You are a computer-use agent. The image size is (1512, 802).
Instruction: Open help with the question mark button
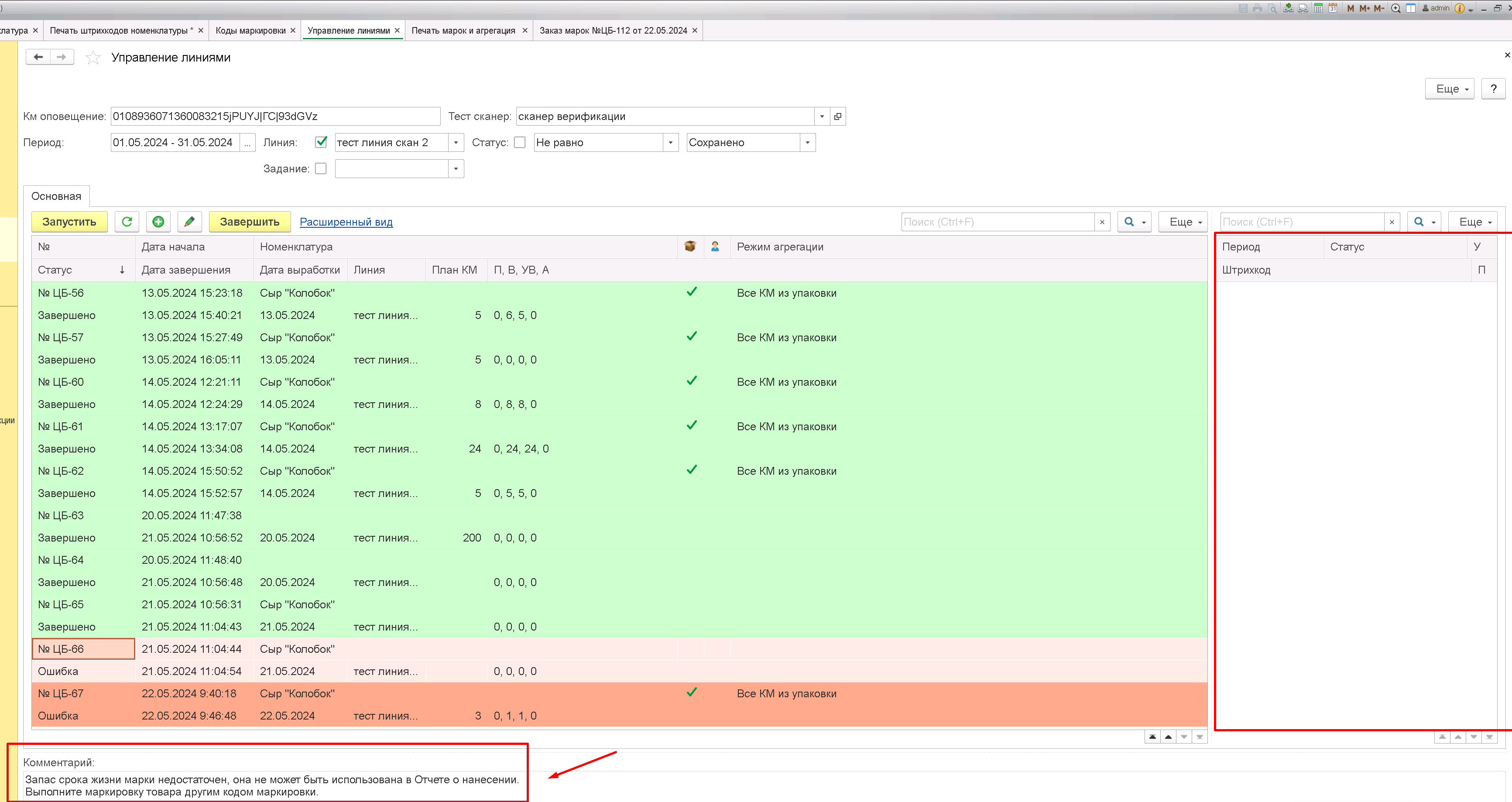1493,89
